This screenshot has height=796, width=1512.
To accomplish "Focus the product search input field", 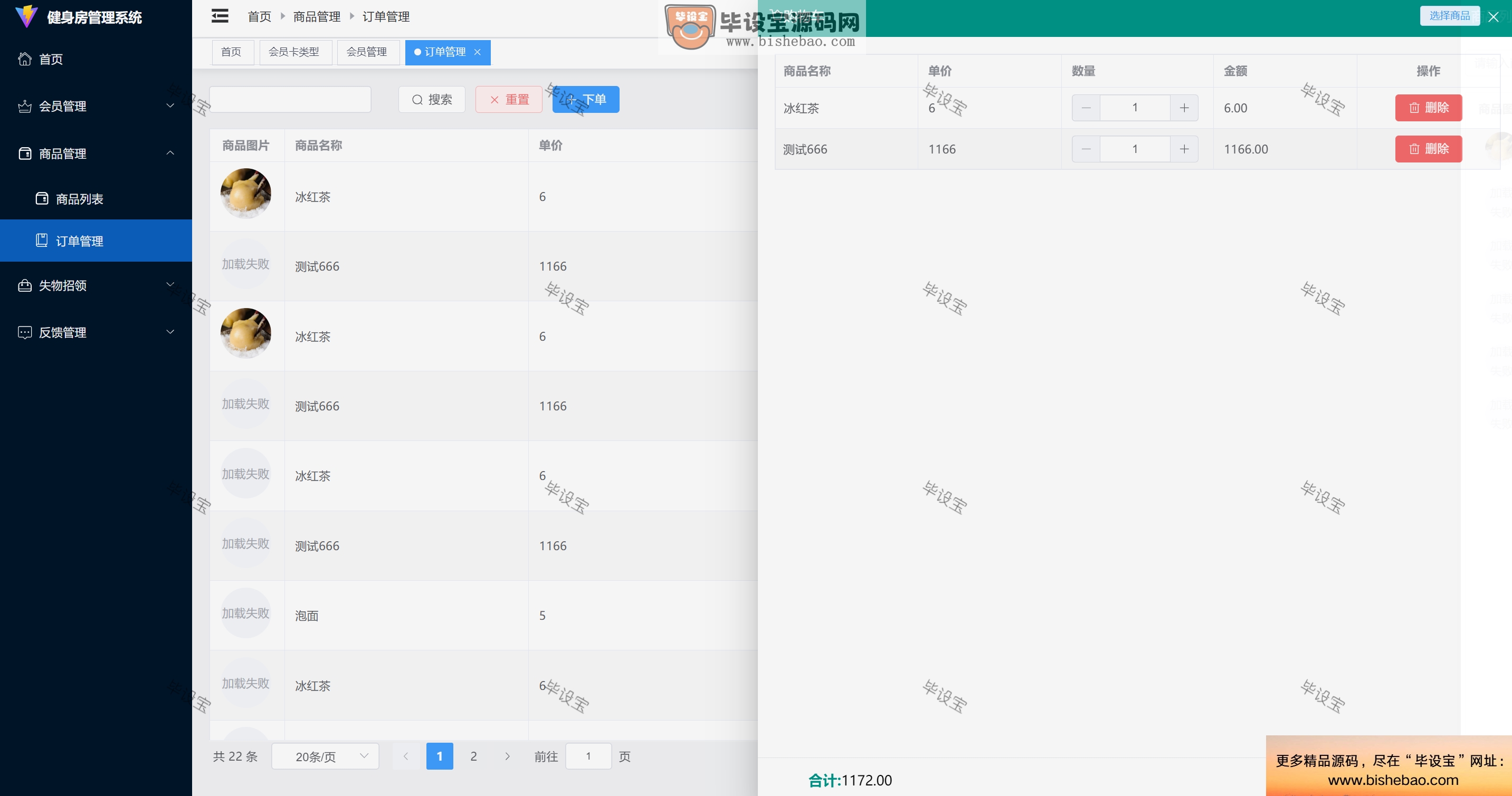I will (x=290, y=100).
